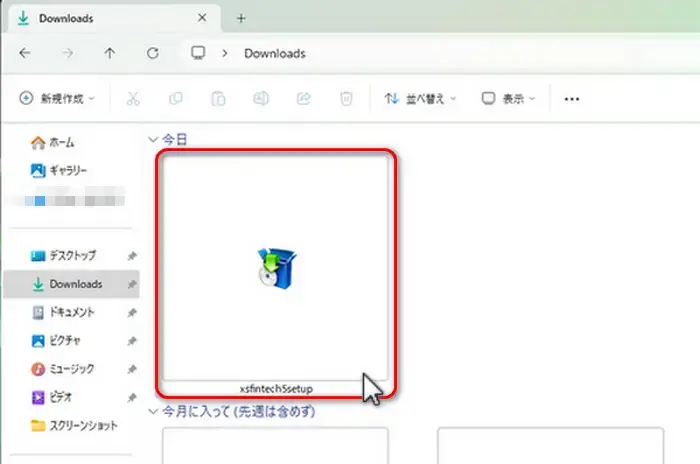Go up one folder level
Viewport: 700px width, 464px height.
coord(110,53)
